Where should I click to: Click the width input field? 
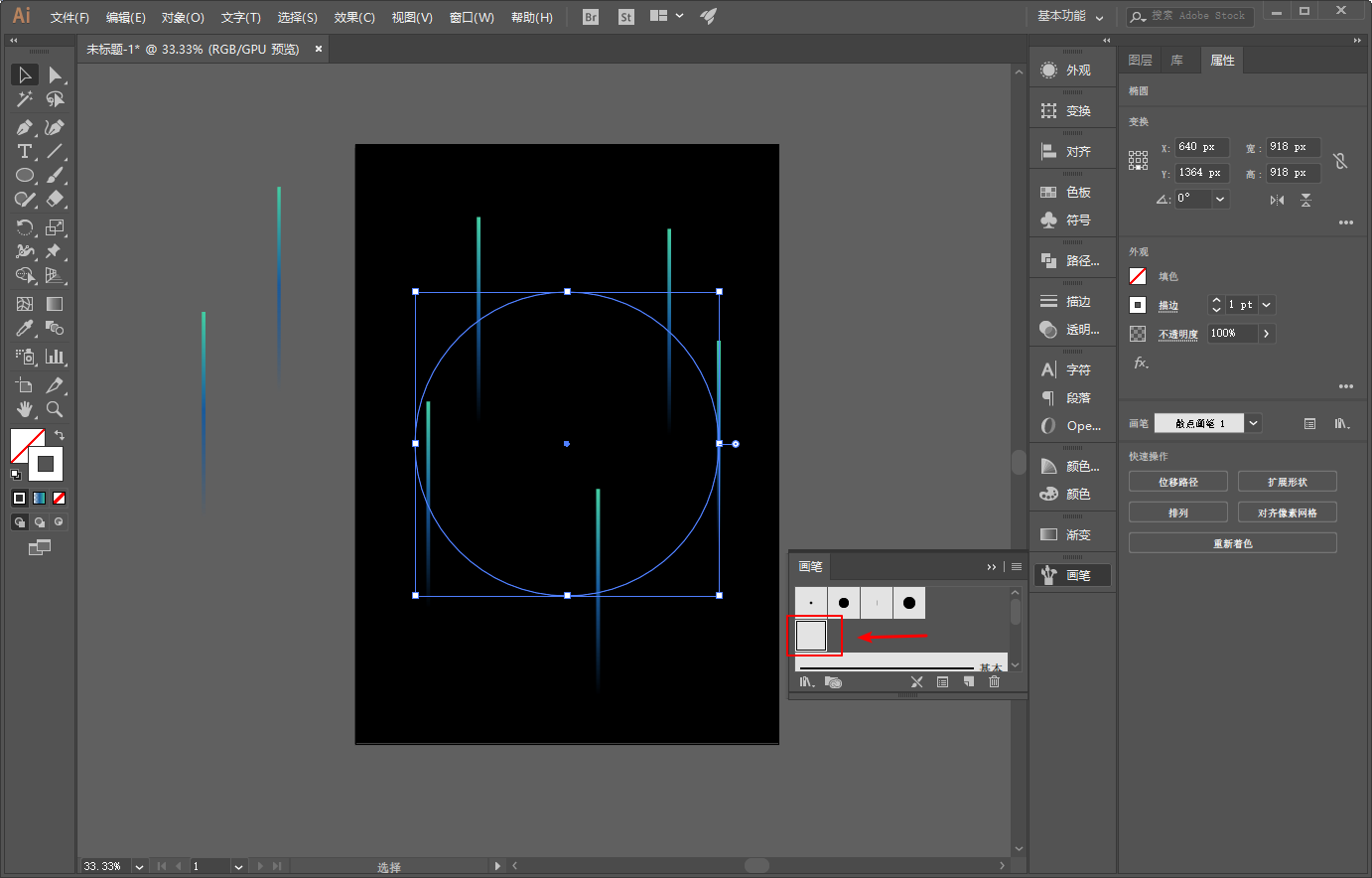click(x=1292, y=147)
